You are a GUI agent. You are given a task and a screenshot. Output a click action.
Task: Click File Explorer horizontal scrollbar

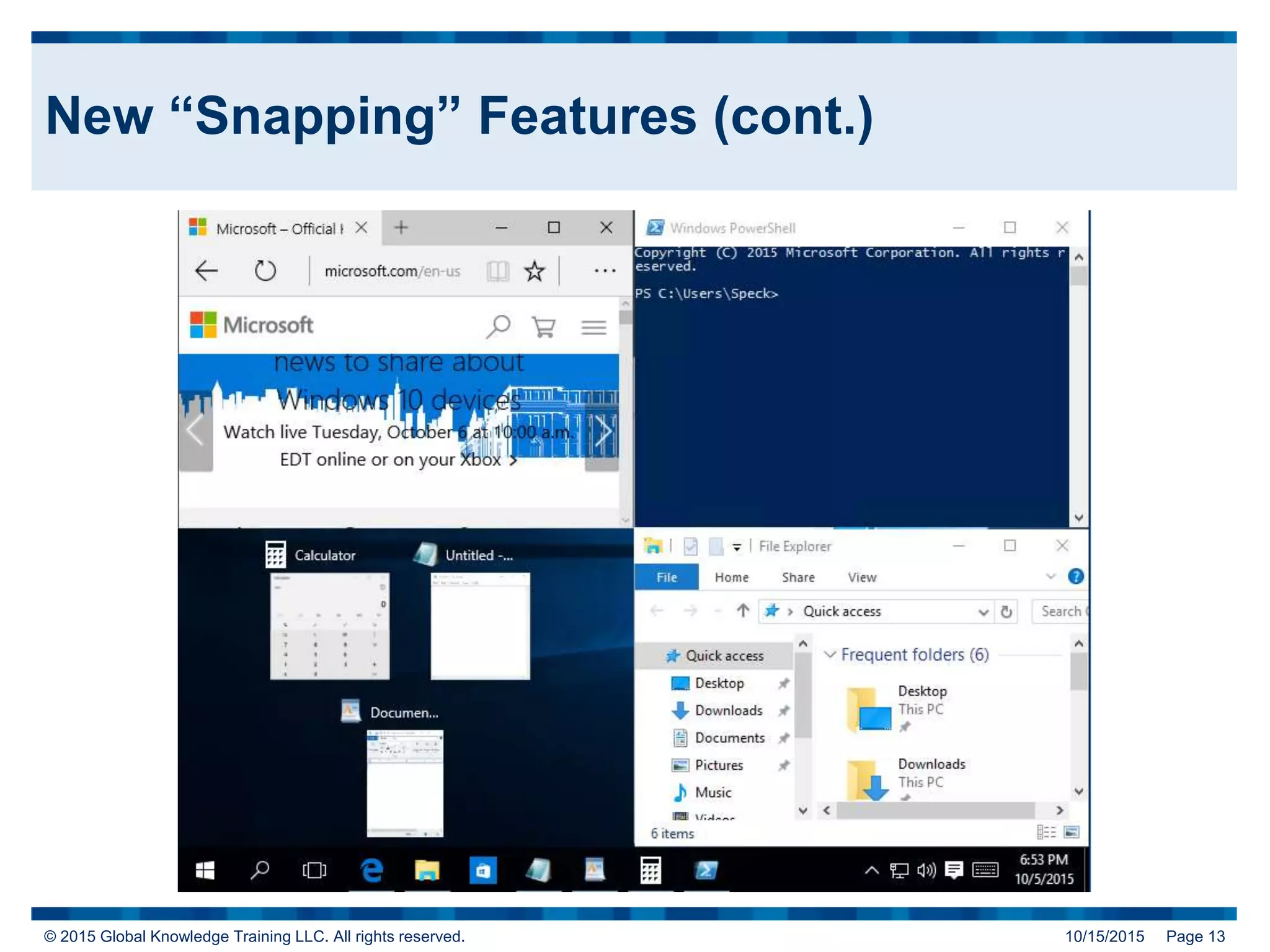pos(935,810)
